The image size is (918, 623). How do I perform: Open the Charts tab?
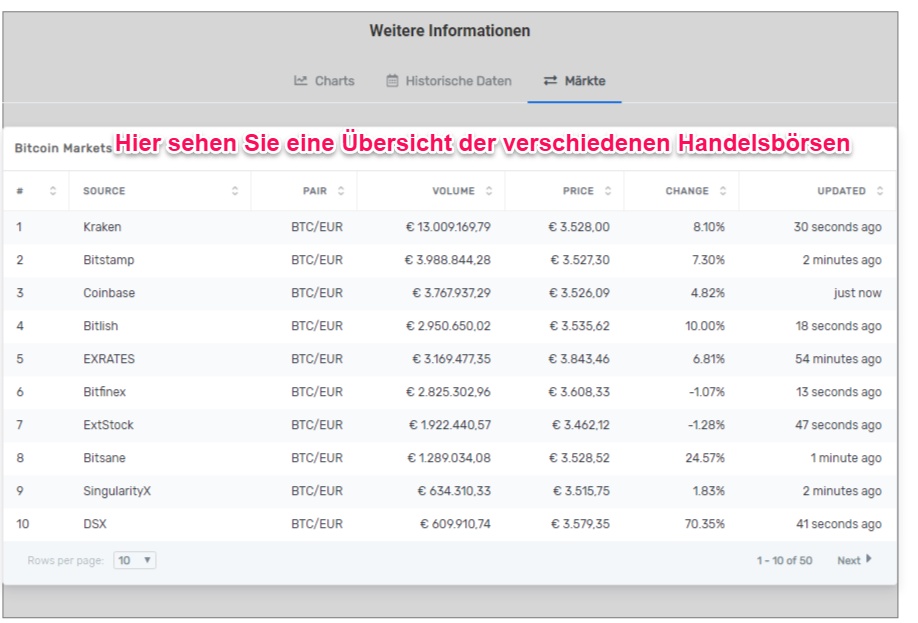click(x=324, y=81)
